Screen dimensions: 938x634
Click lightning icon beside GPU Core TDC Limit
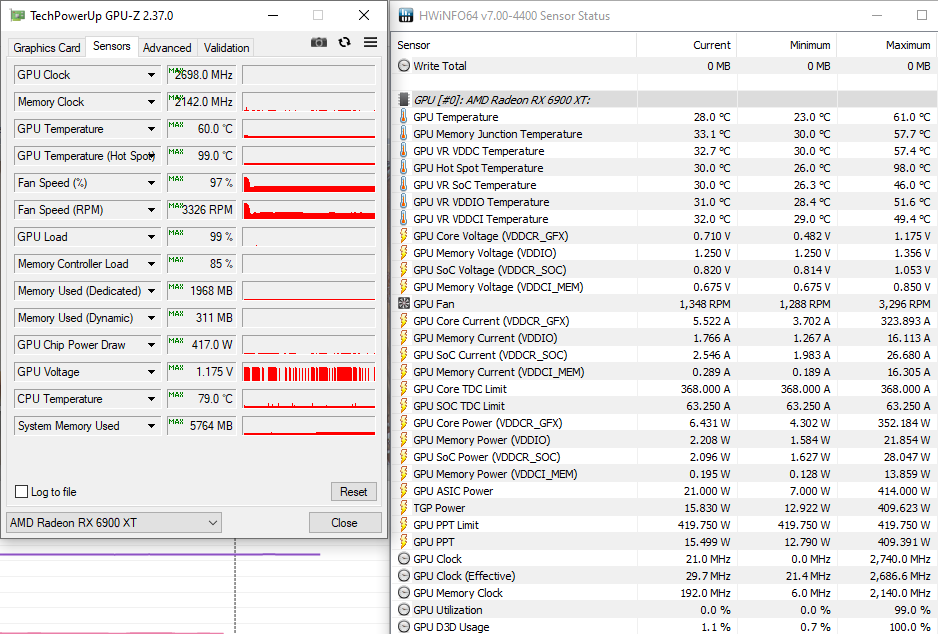[x=404, y=389]
